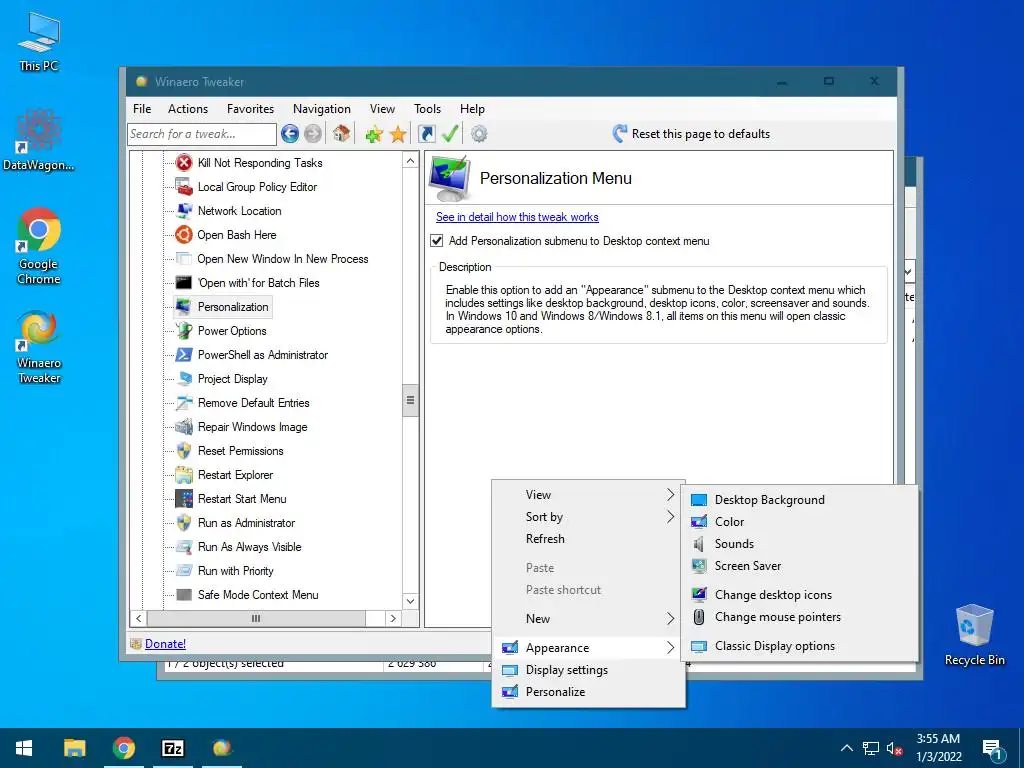
Task: Open Chrome from the taskbar
Action: click(123, 748)
